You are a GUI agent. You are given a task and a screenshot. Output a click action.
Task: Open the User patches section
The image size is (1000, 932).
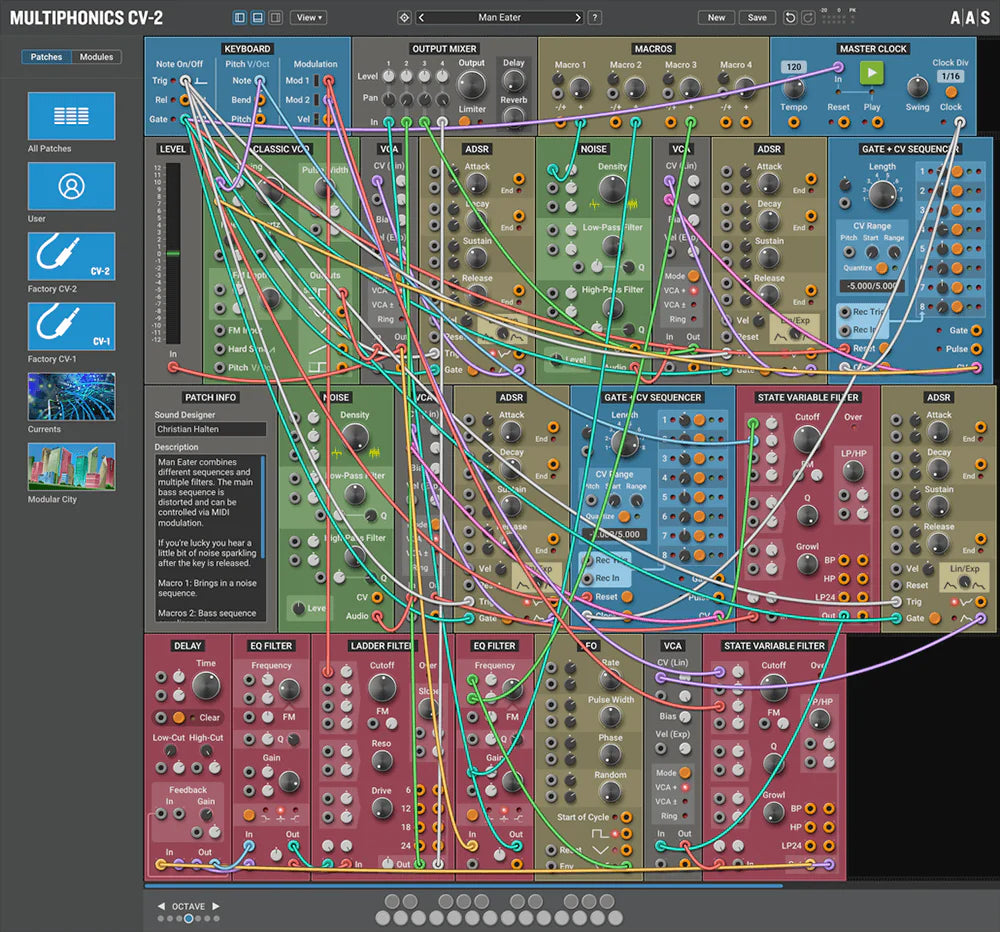(70, 186)
